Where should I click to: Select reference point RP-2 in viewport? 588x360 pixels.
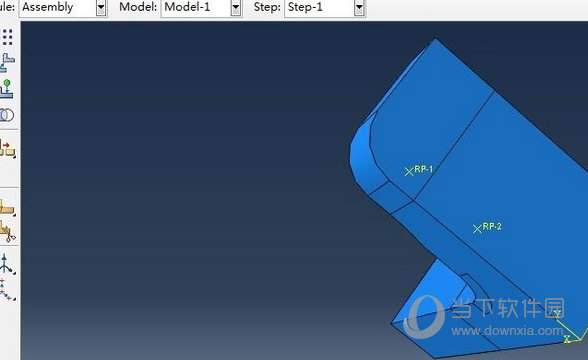(x=477, y=229)
